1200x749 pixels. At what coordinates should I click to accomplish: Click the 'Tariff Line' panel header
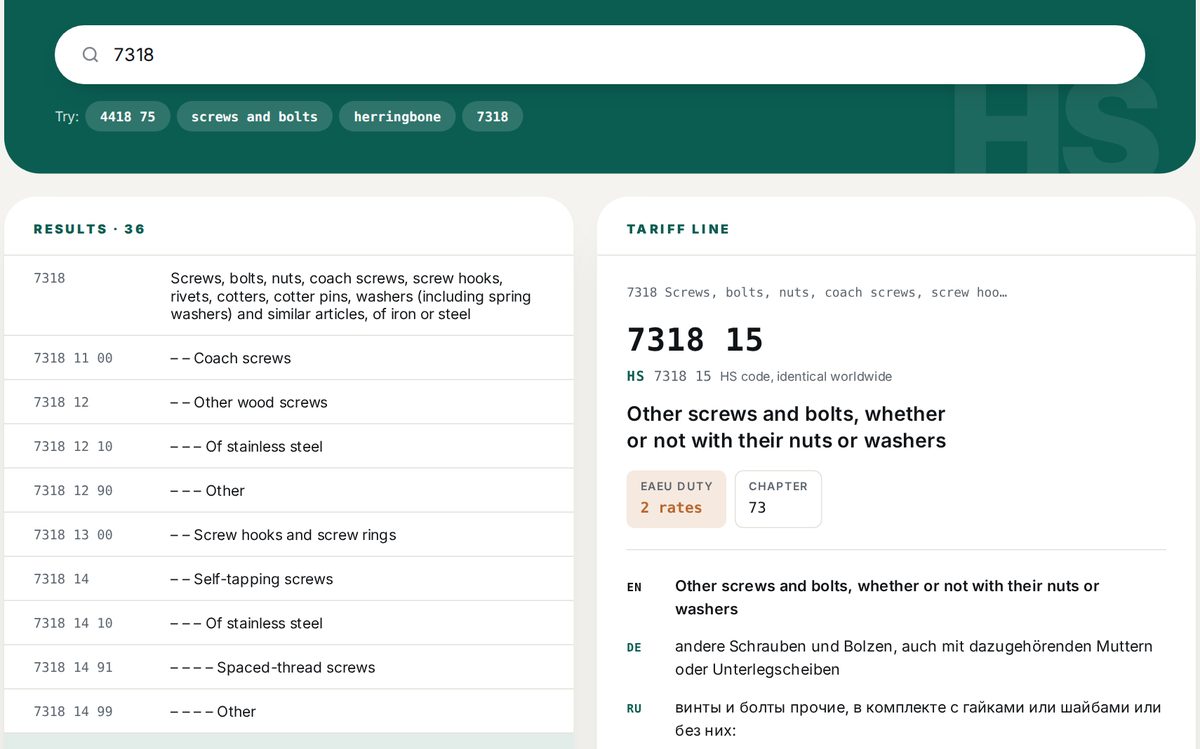click(678, 229)
